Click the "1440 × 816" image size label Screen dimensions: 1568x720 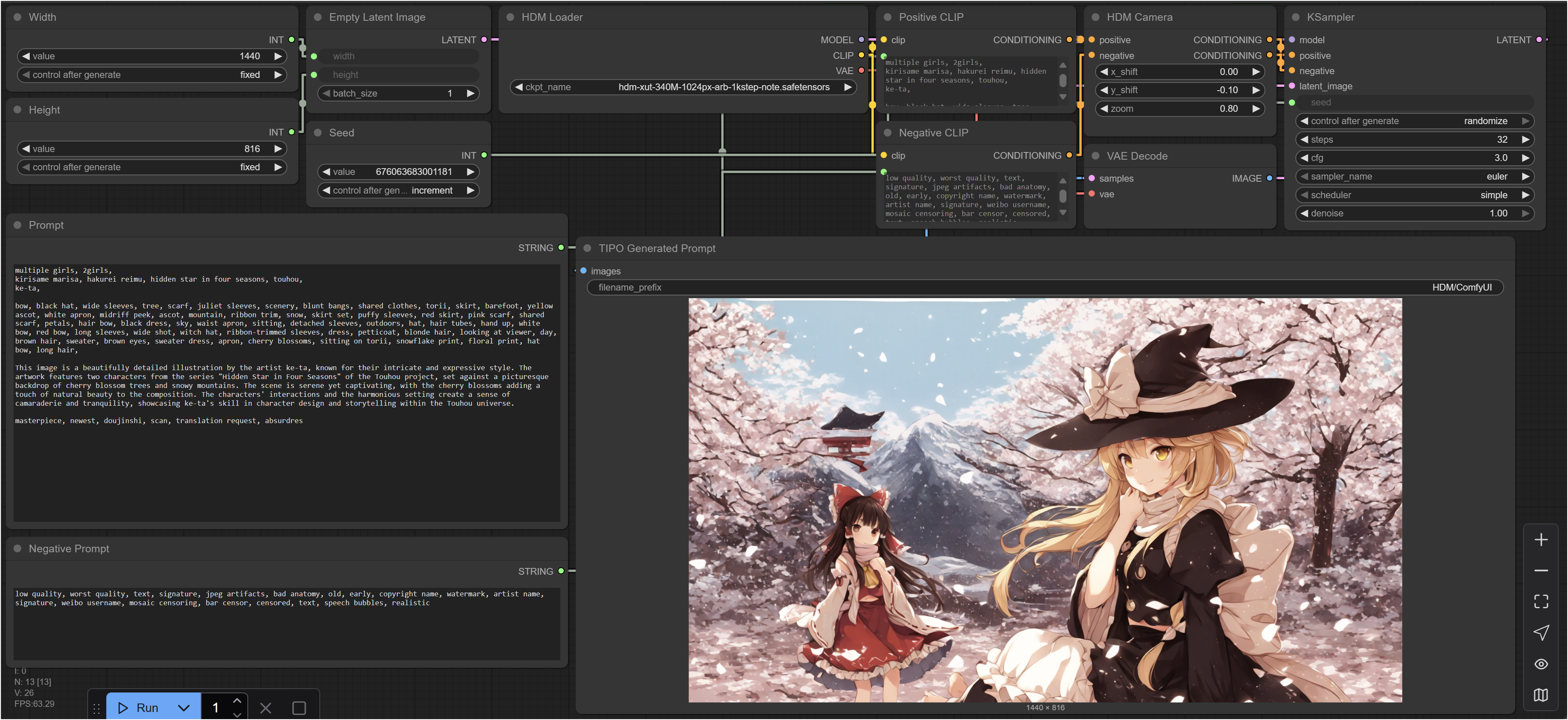coord(1045,708)
